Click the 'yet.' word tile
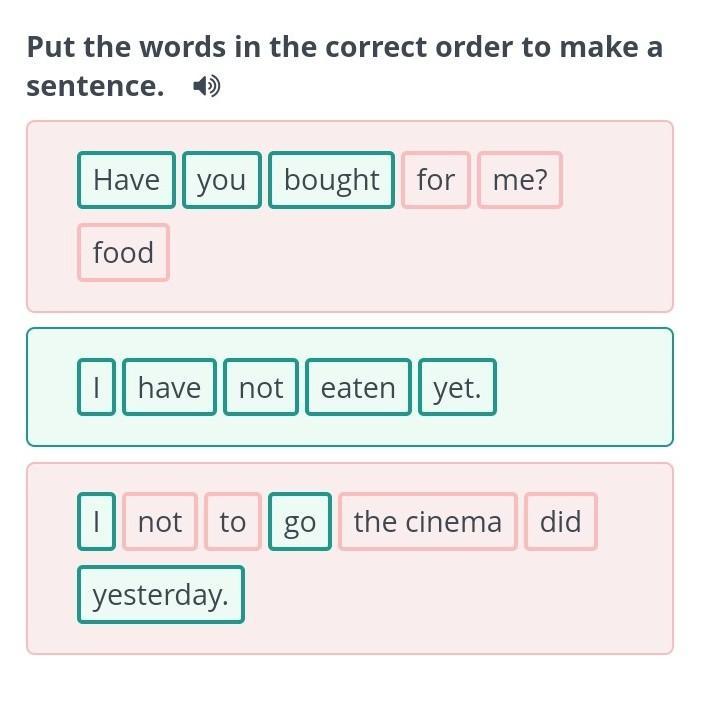 pyautogui.click(x=457, y=387)
